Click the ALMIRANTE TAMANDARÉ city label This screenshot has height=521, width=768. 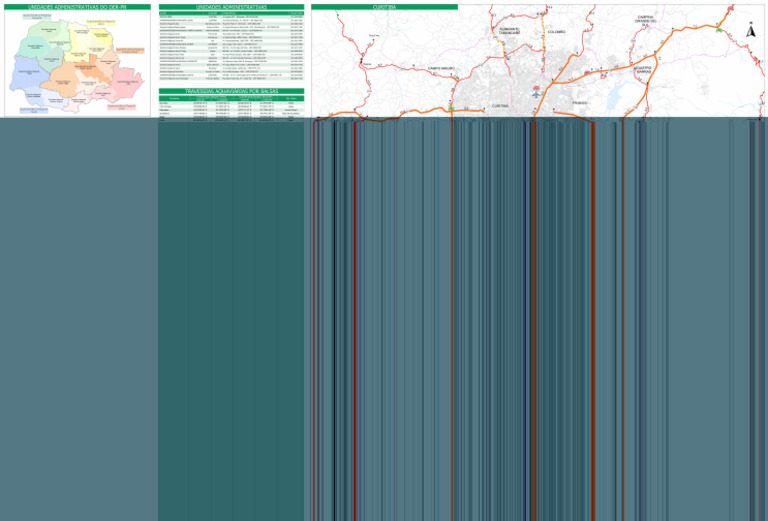tap(509, 31)
